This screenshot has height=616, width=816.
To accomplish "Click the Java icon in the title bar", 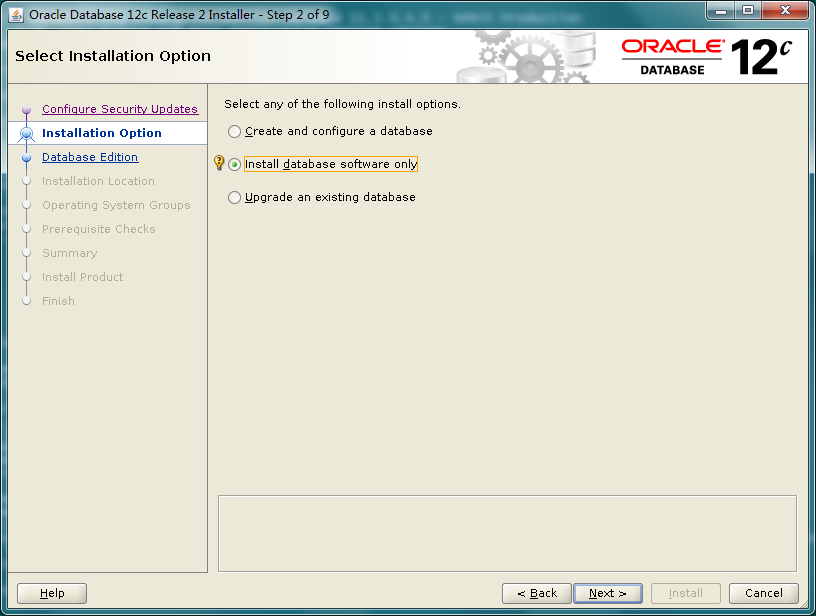I will 16,14.
